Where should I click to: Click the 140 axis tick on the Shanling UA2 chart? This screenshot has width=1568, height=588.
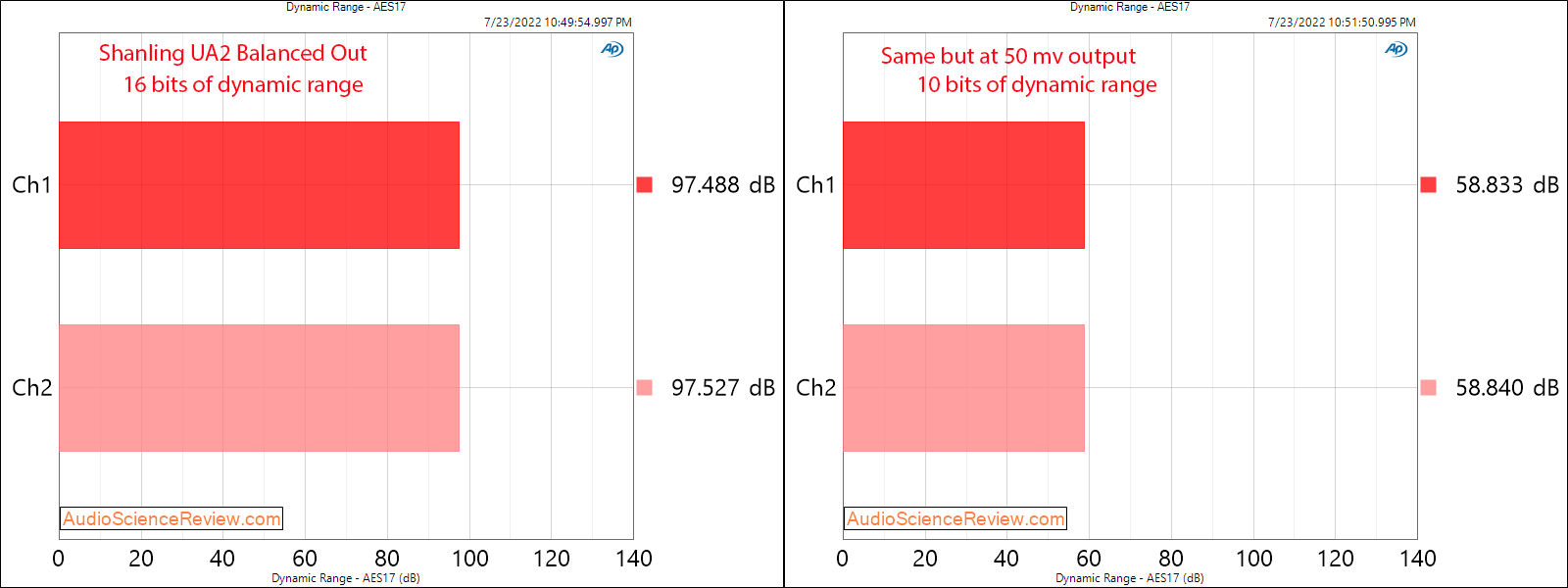[634, 559]
